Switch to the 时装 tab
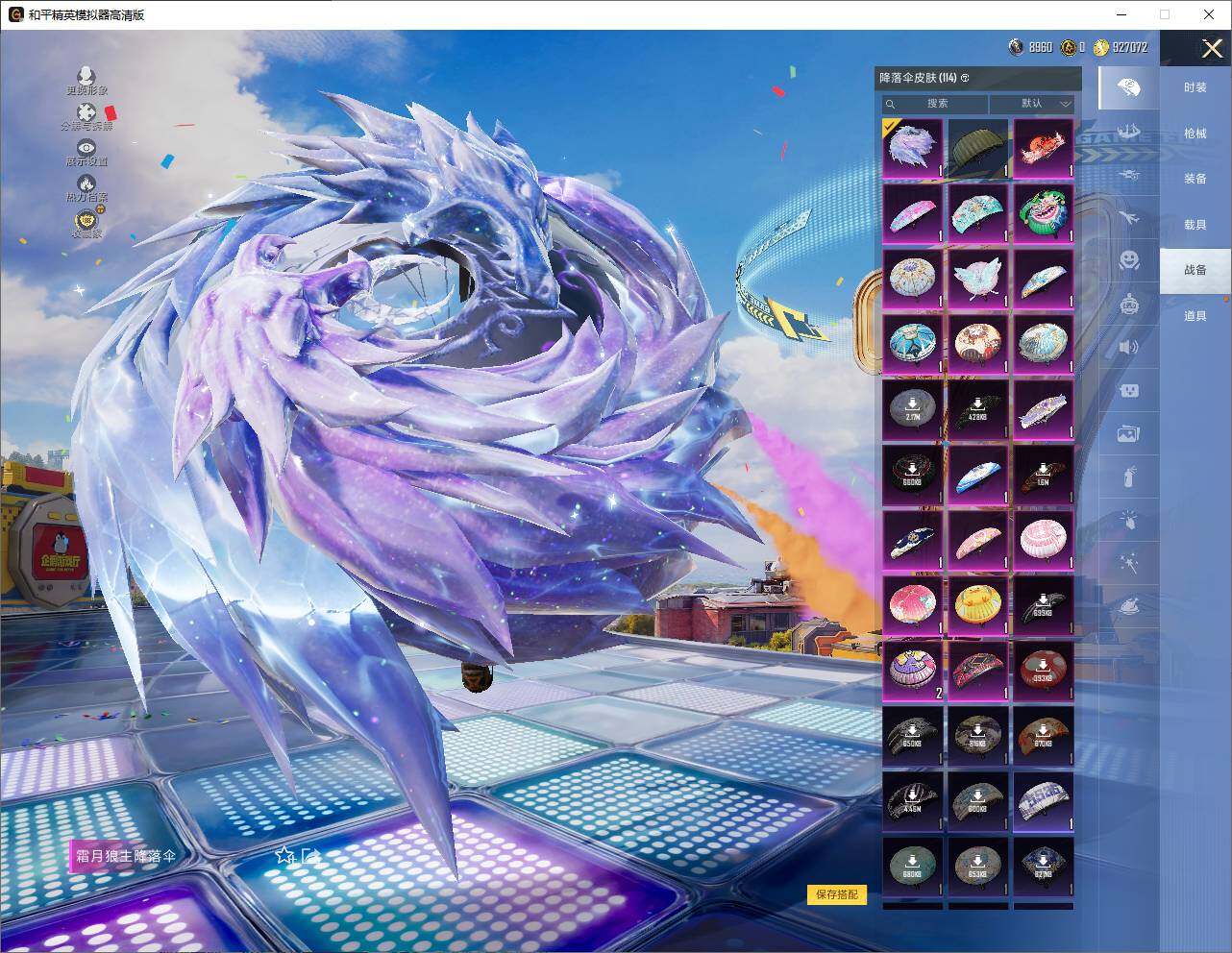 [1195, 87]
